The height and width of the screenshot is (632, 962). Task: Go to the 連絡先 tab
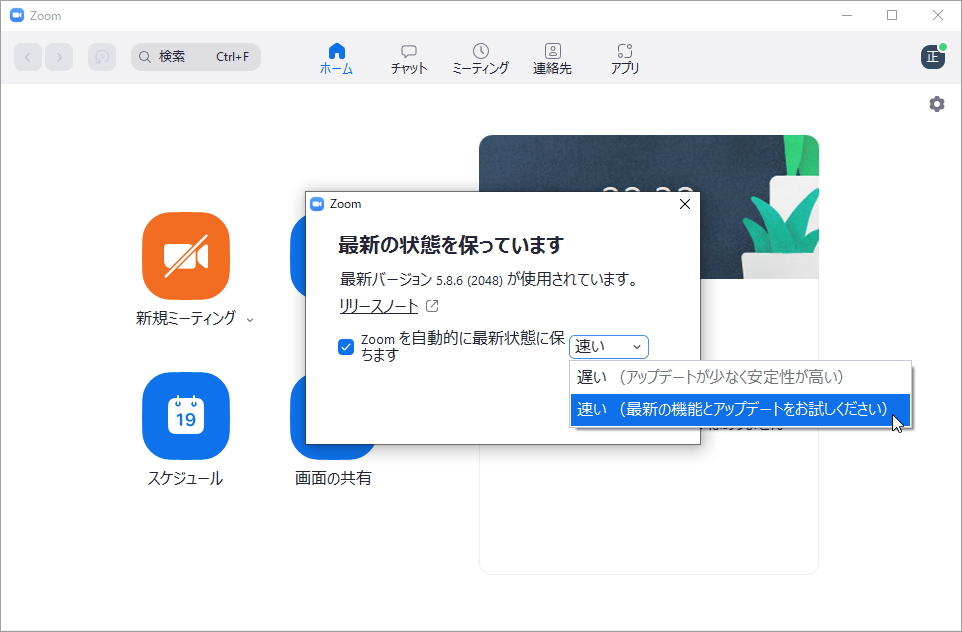552,59
